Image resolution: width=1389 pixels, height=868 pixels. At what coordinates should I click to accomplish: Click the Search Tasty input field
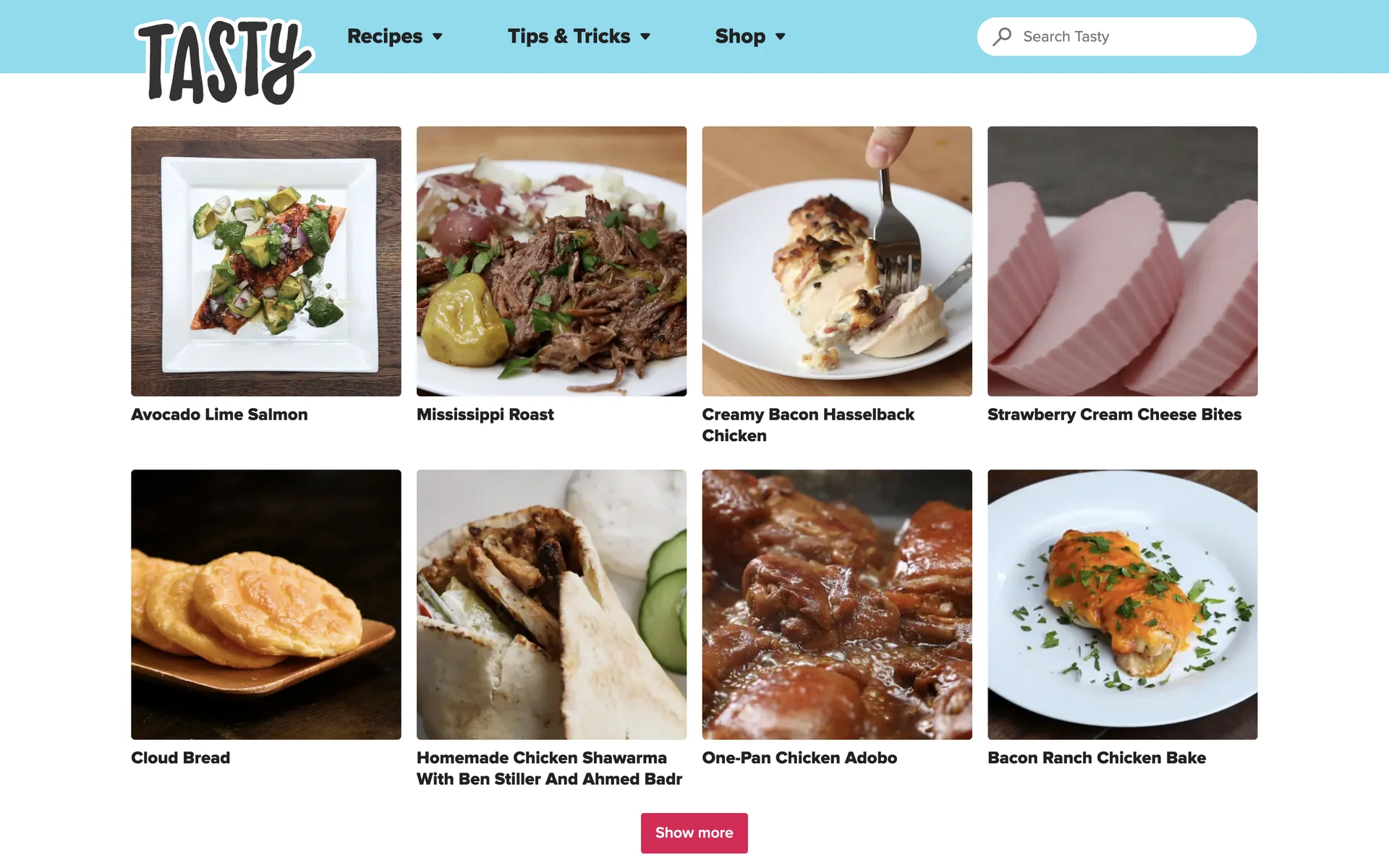pyautogui.click(x=1117, y=37)
